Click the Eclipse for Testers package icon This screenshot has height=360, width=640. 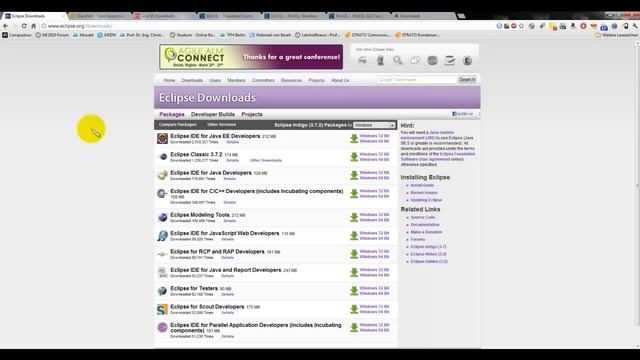[x=162, y=291]
